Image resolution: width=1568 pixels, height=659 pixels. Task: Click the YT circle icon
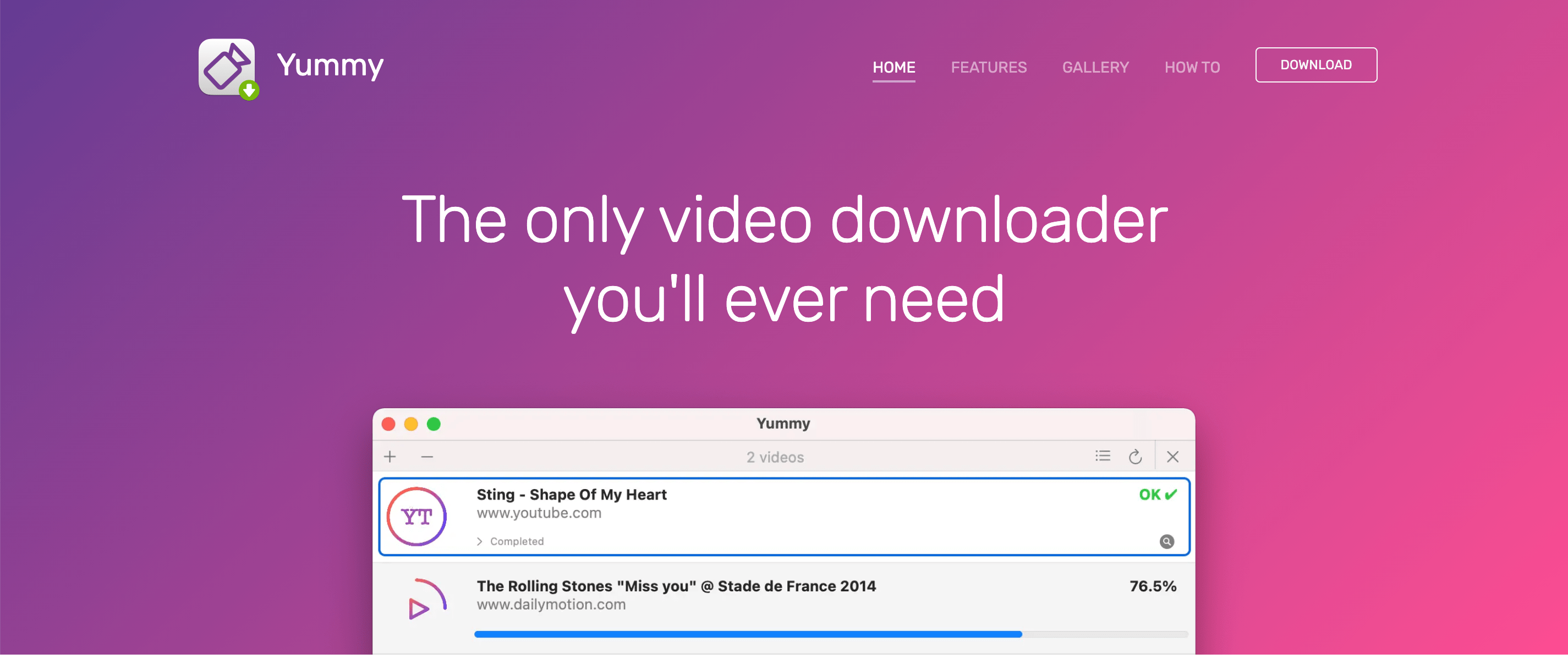tap(417, 517)
